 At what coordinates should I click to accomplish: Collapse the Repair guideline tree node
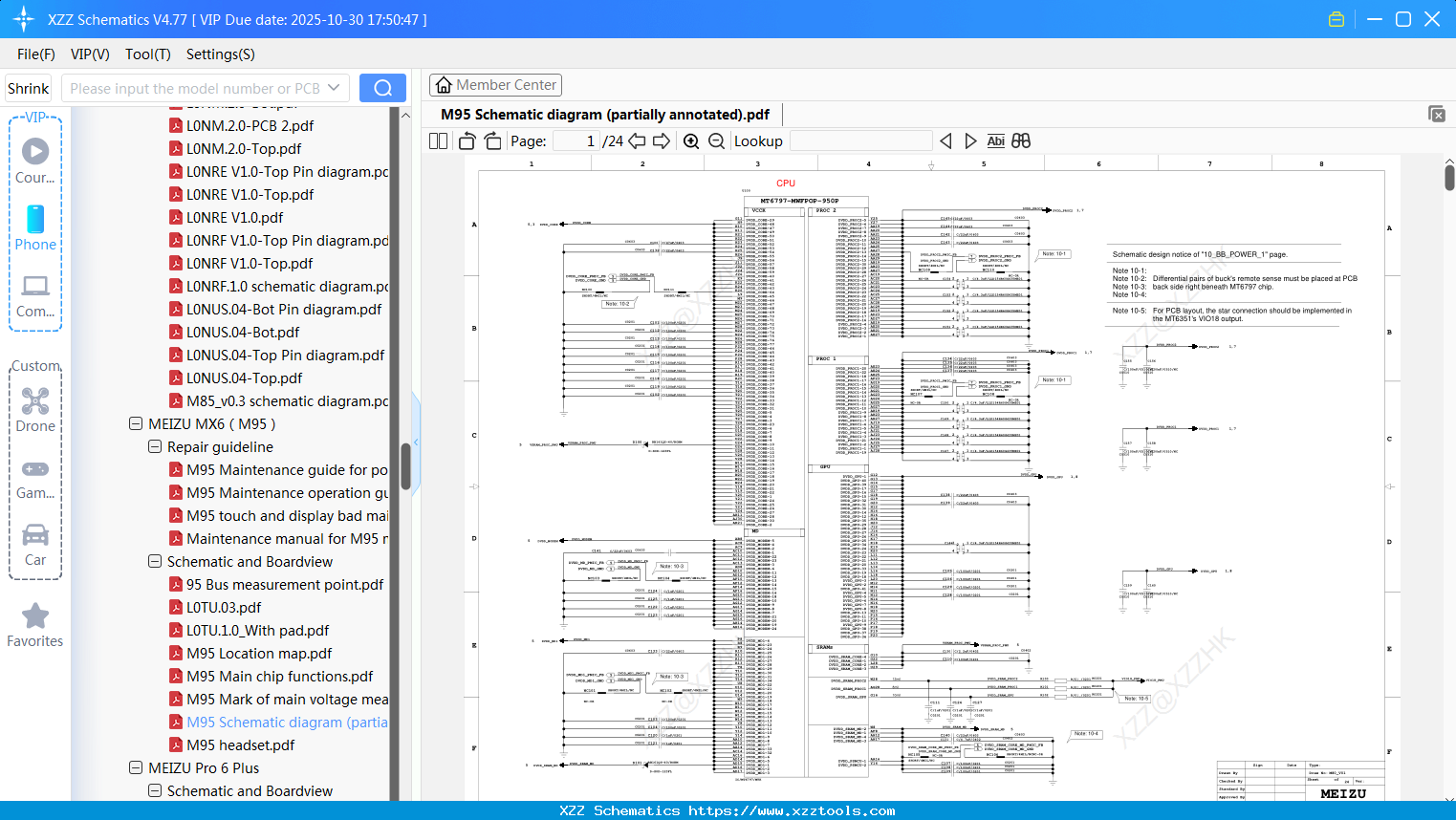[x=154, y=446]
